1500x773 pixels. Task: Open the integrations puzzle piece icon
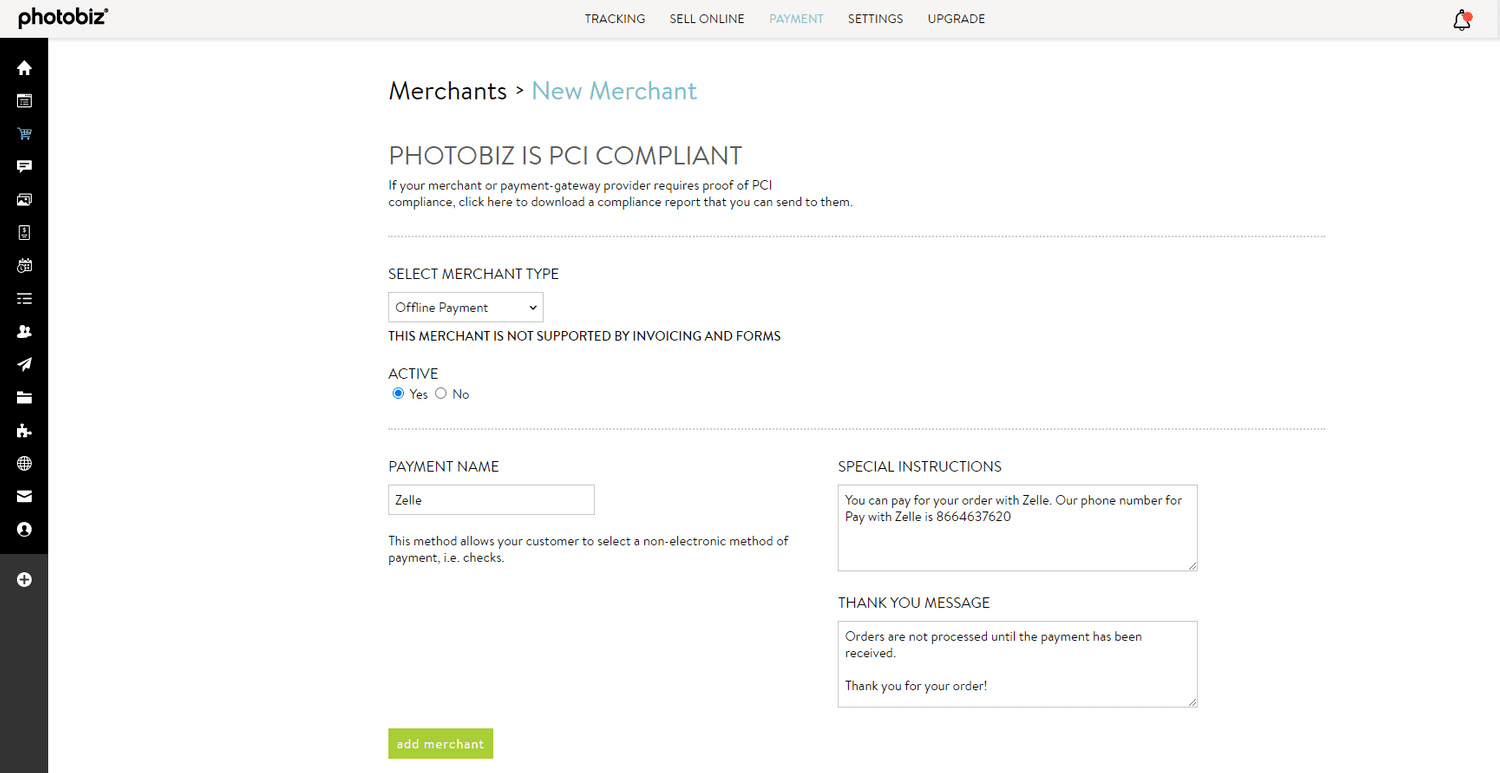(x=24, y=431)
